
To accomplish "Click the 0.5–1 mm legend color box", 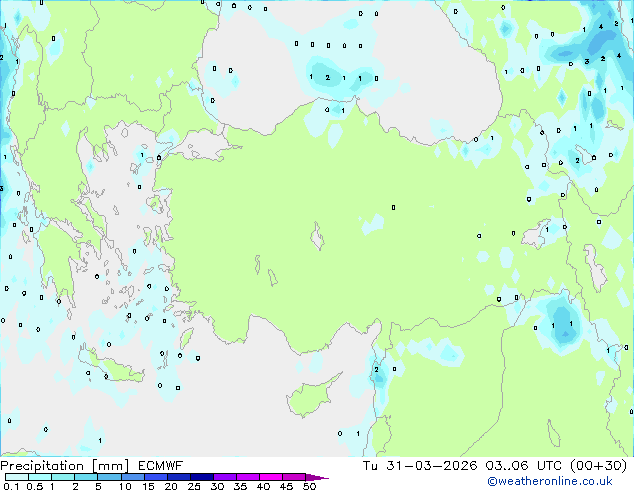I will [x=40, y=477].
